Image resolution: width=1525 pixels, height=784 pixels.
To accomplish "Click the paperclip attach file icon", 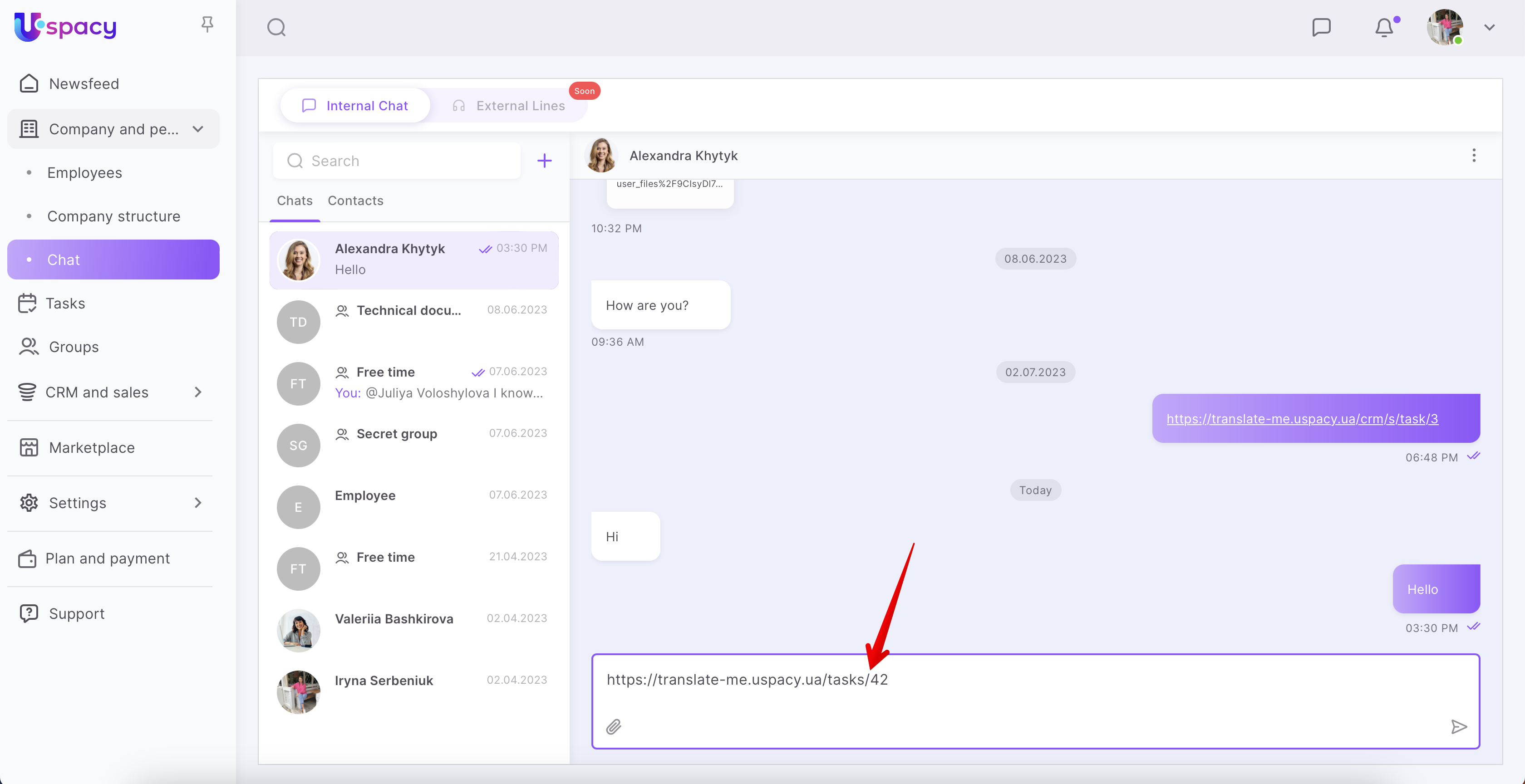I will click(613, 726).
